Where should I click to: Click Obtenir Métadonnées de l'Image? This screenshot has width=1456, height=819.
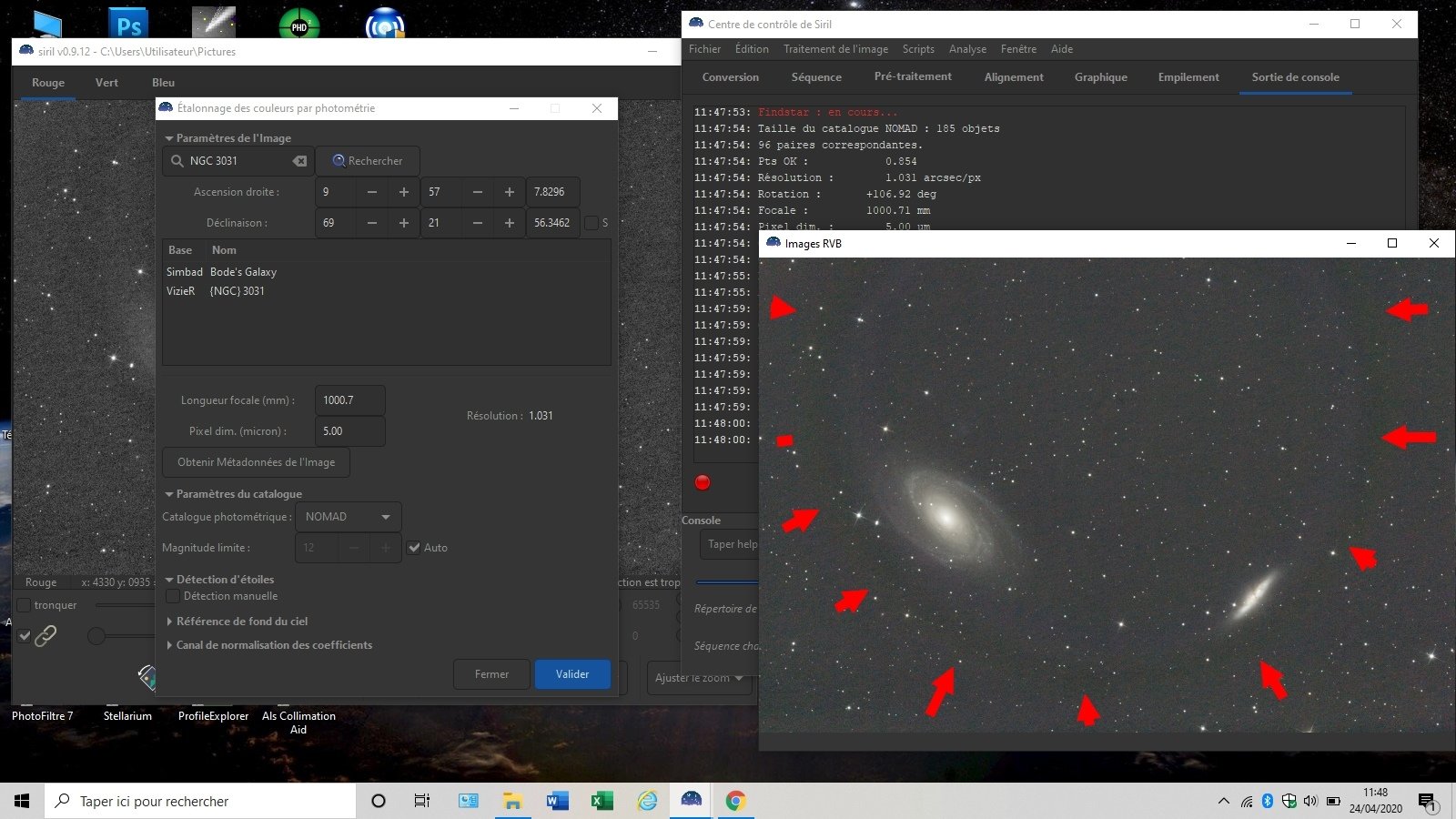(x=256, y=462)
